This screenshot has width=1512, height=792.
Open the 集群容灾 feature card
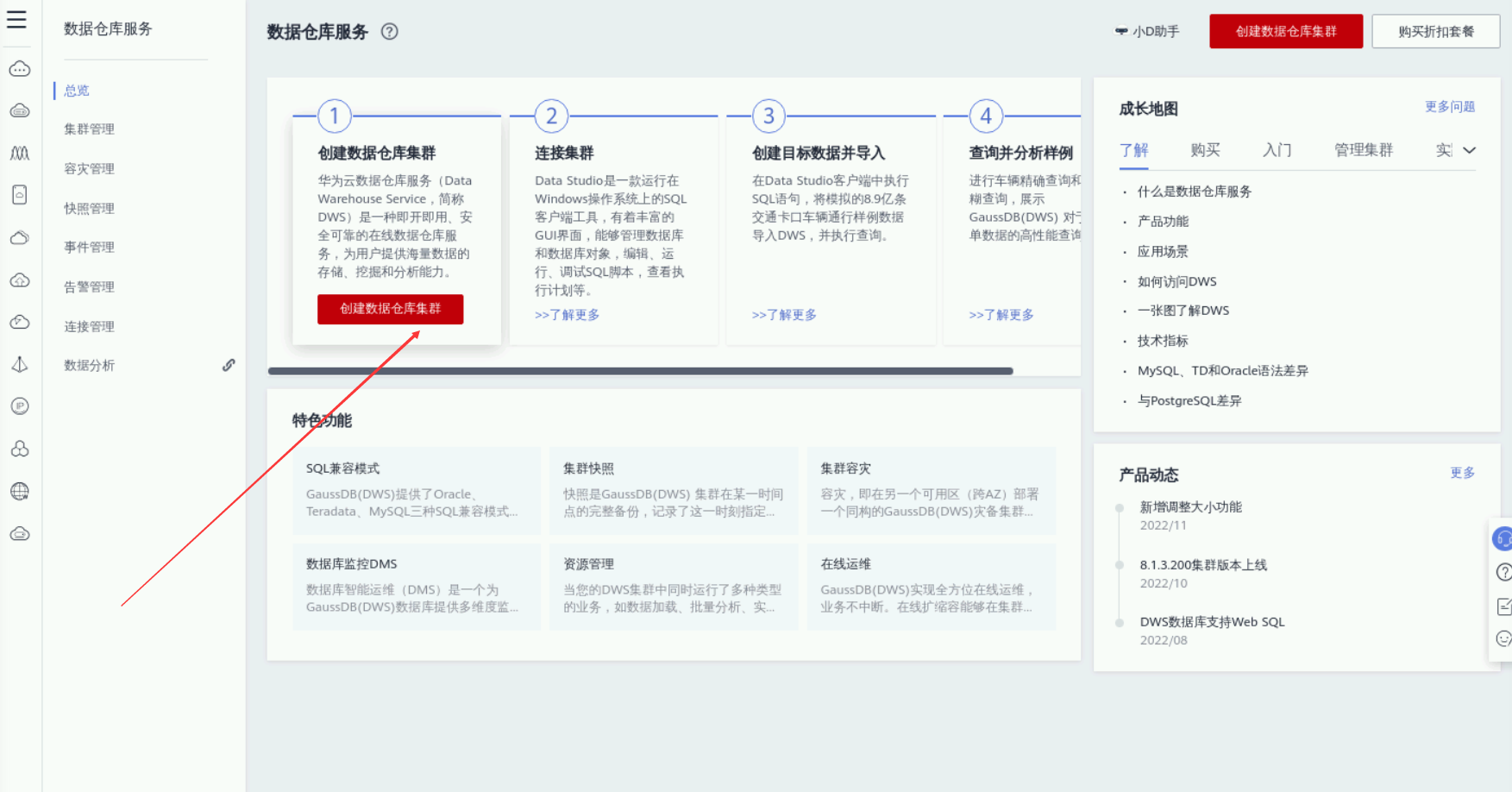point(932,490)
